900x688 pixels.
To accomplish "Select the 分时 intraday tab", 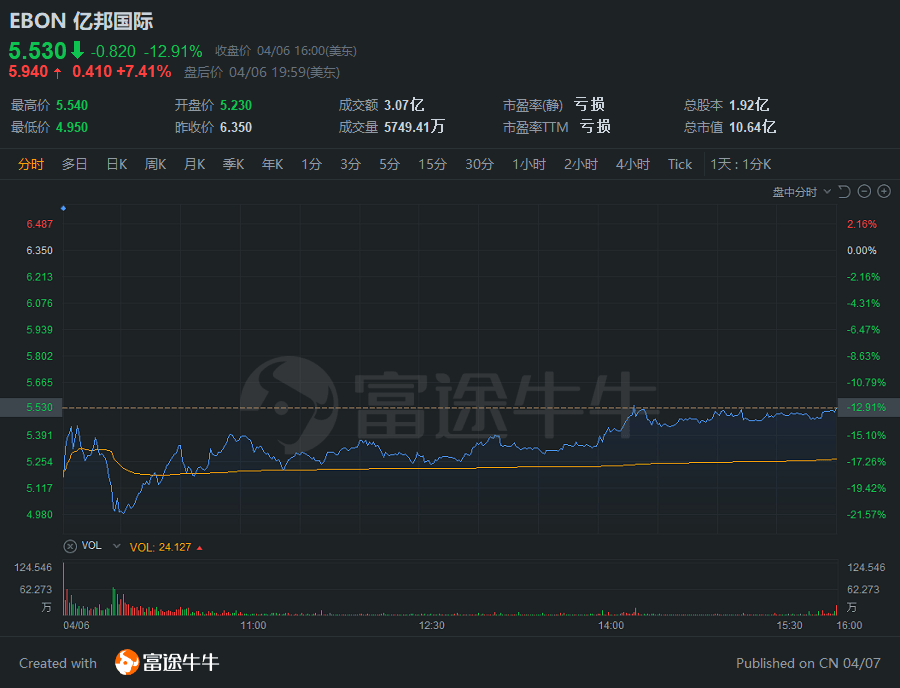I will (x=31, y=164).
